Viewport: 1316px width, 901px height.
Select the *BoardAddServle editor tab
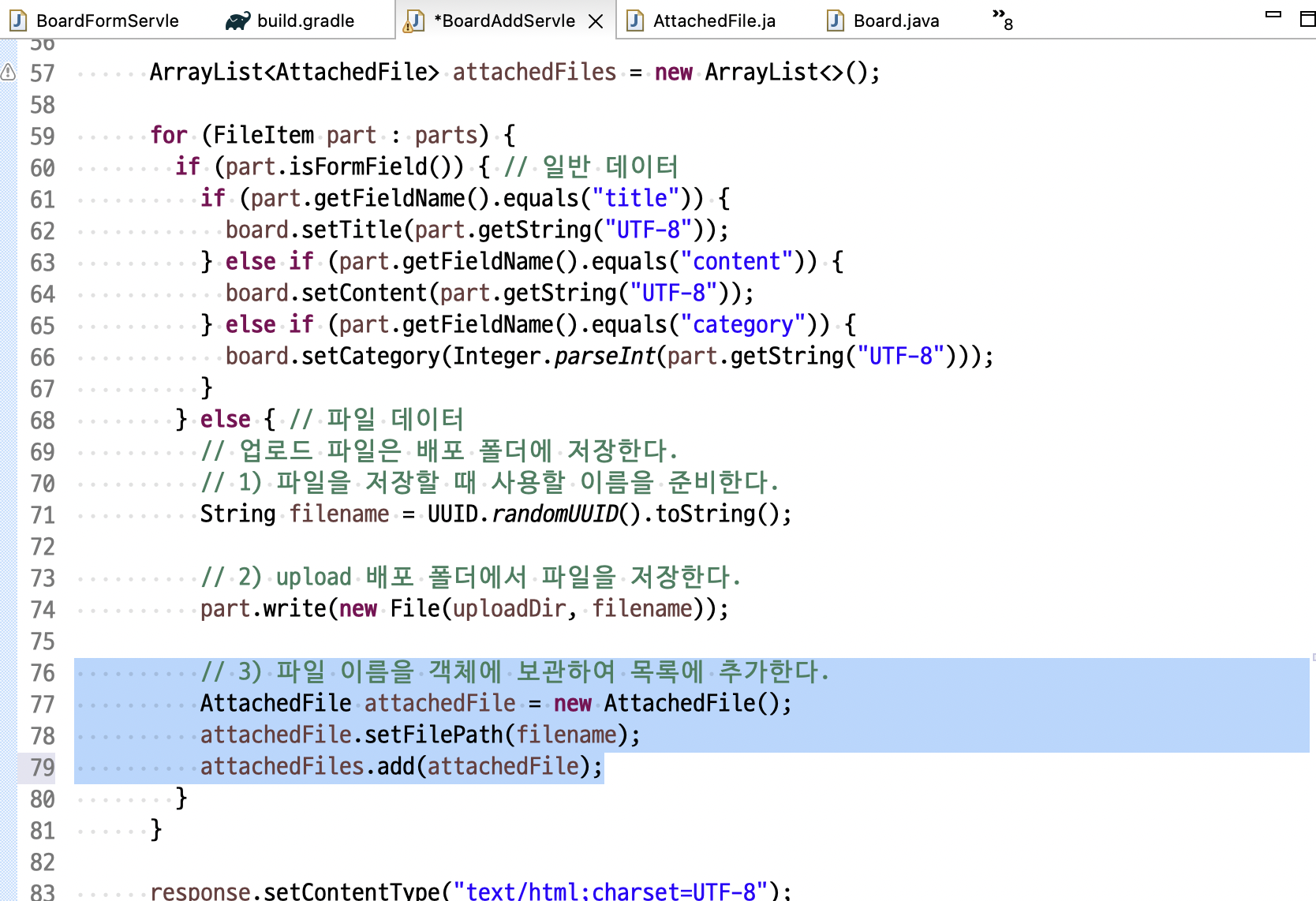tap(504, 21)
